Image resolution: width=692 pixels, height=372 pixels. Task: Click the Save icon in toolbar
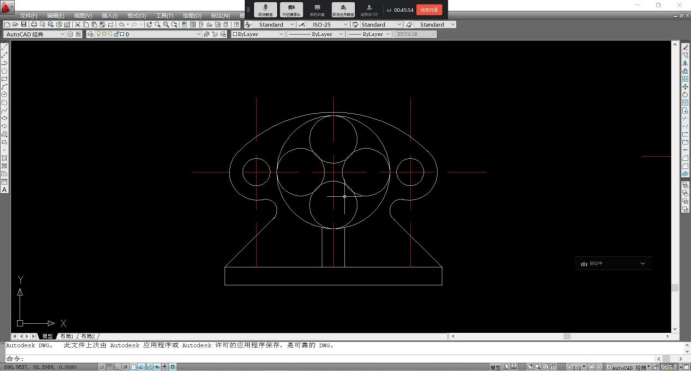[x=24, y=25]
